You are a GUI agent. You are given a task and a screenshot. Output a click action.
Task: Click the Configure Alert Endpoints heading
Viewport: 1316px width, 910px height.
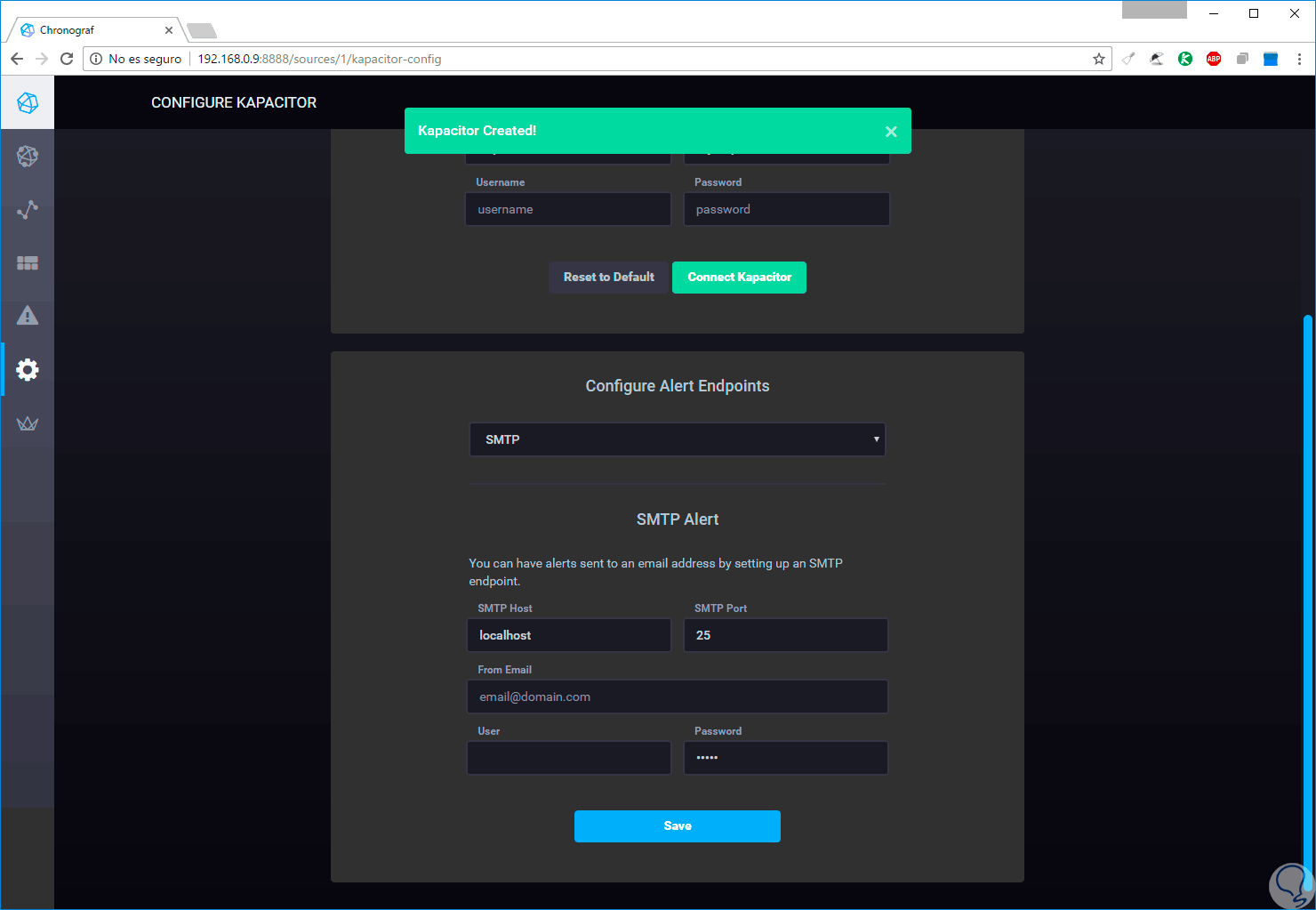[x=678, y=386]
